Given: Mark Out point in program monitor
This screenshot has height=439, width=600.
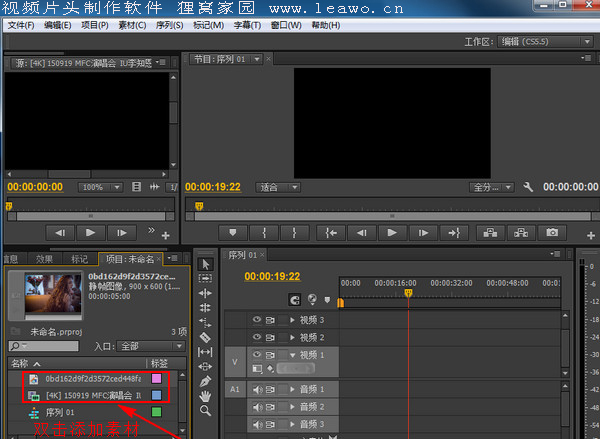Looking at the screenshot, I should click(x=295, y=232).
